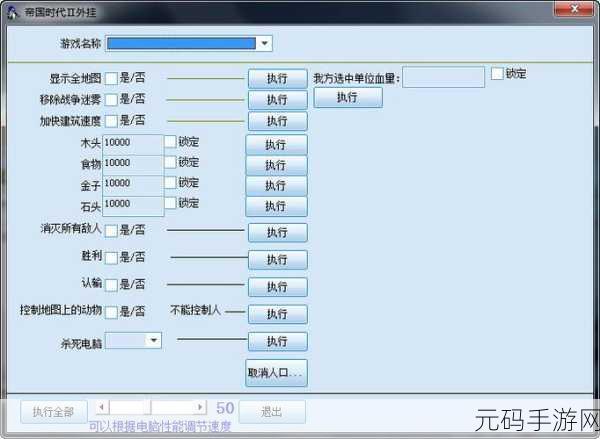Viewport: 600px width, 439px height.
Task: Click the 食物 value input field
Action: point(133,165)
